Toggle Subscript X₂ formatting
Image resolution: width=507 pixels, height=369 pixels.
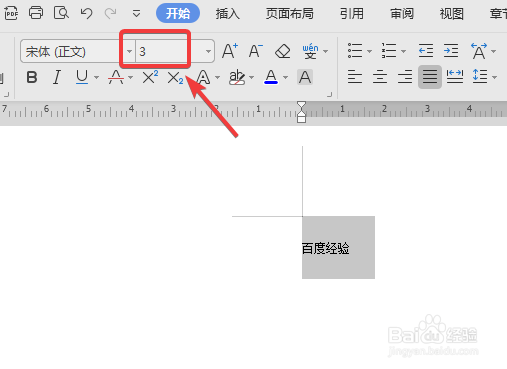click(175, 78)
